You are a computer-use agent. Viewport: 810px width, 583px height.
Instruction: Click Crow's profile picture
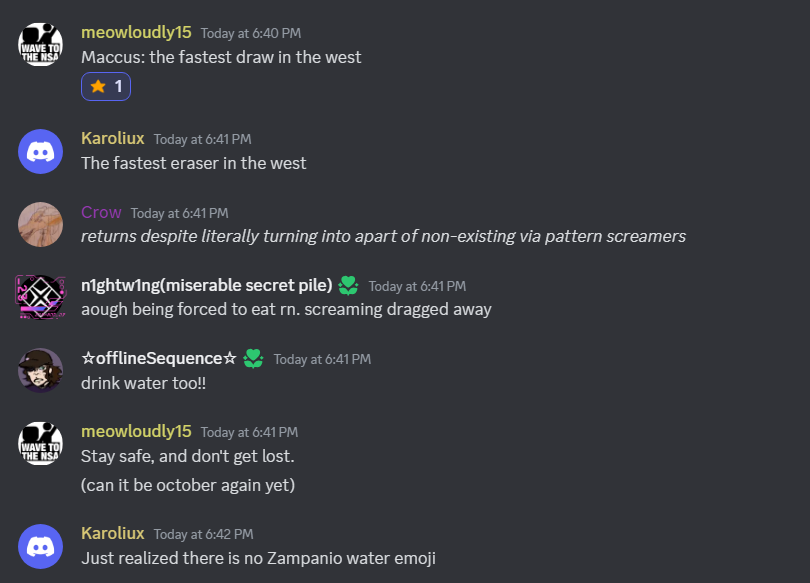41,224
